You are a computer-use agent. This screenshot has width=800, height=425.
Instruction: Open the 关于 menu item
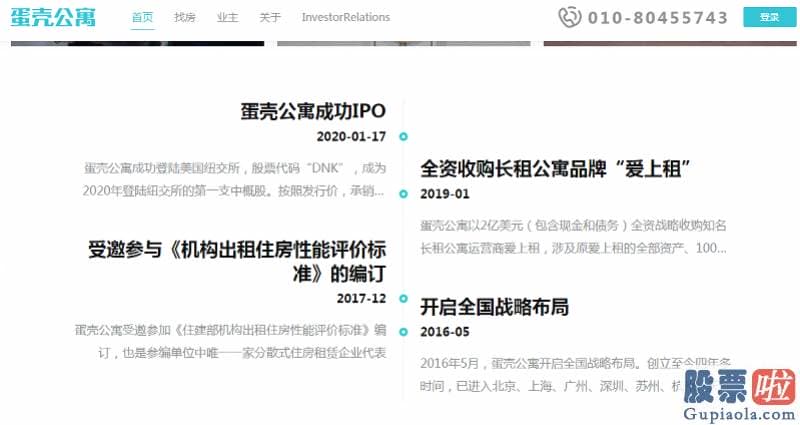[x=270, y=17]
